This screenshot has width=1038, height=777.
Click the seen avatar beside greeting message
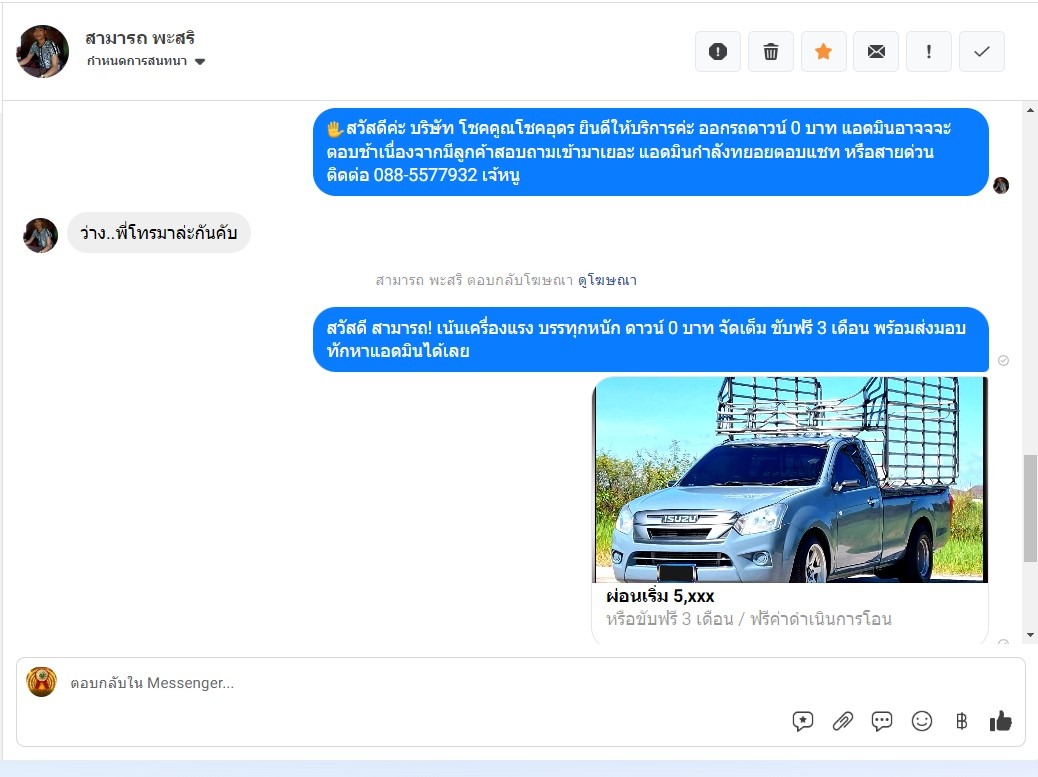coord(1001,185)
